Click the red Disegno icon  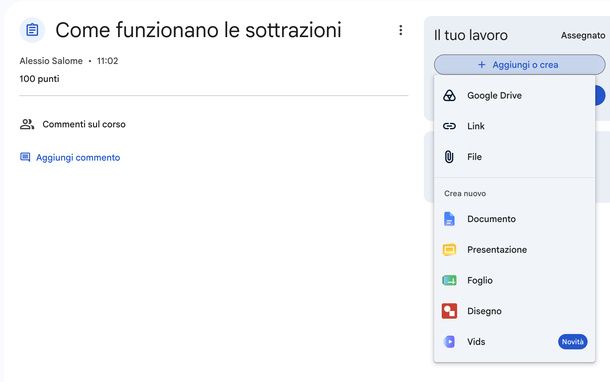[x=449, y=311]
